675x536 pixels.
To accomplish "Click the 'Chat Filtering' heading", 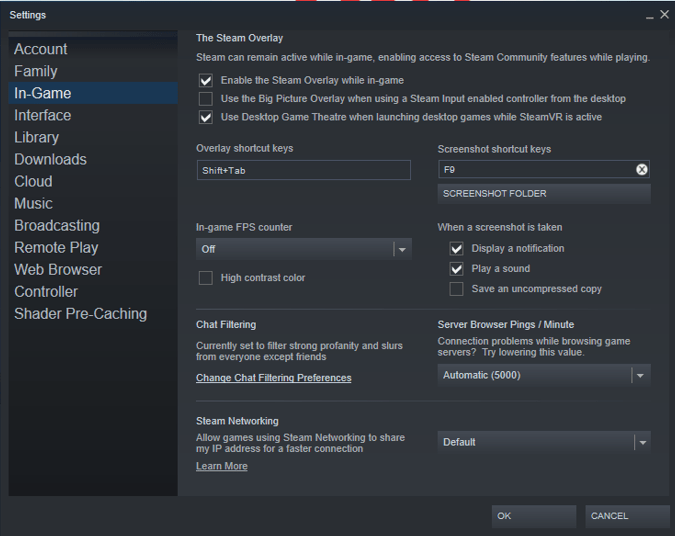I will [x=226, y=325].
